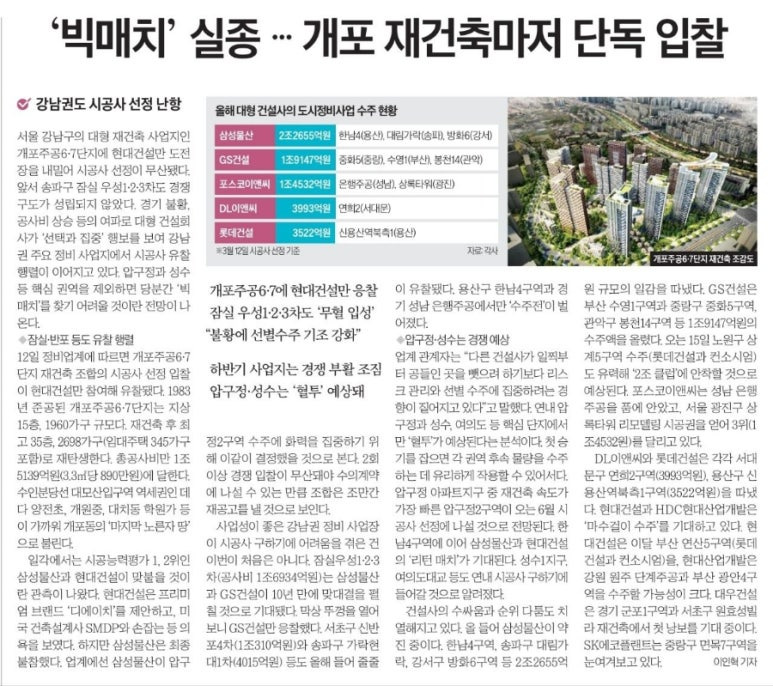Click the DL이앤씨 row label

pyautogui.click(x=245, y=208)
